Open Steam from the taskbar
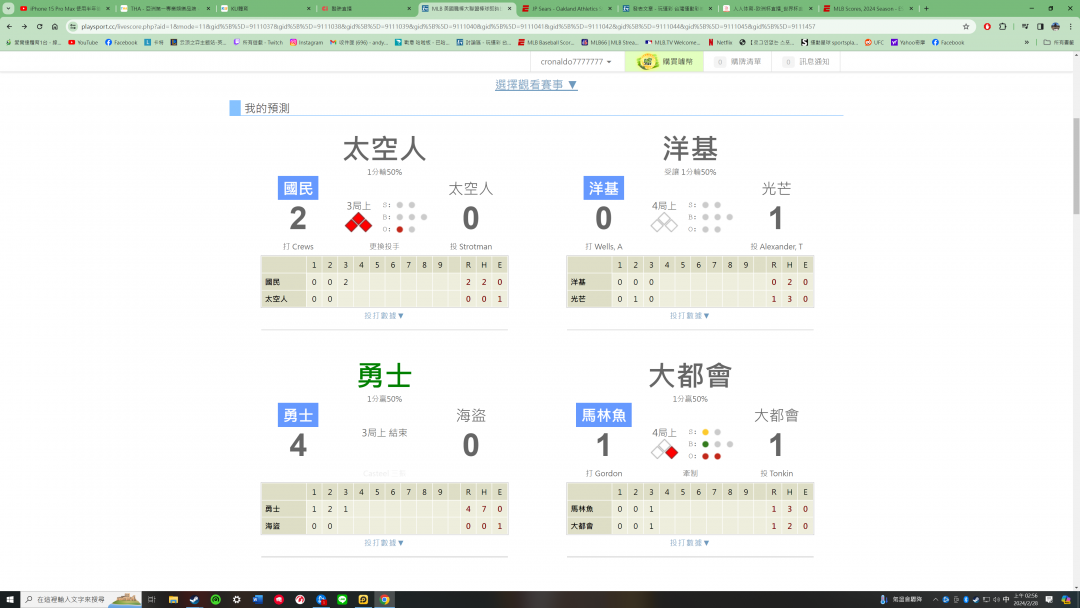Image resolution: width=1080 pixels, height=608 pixels. pos(194,599)
